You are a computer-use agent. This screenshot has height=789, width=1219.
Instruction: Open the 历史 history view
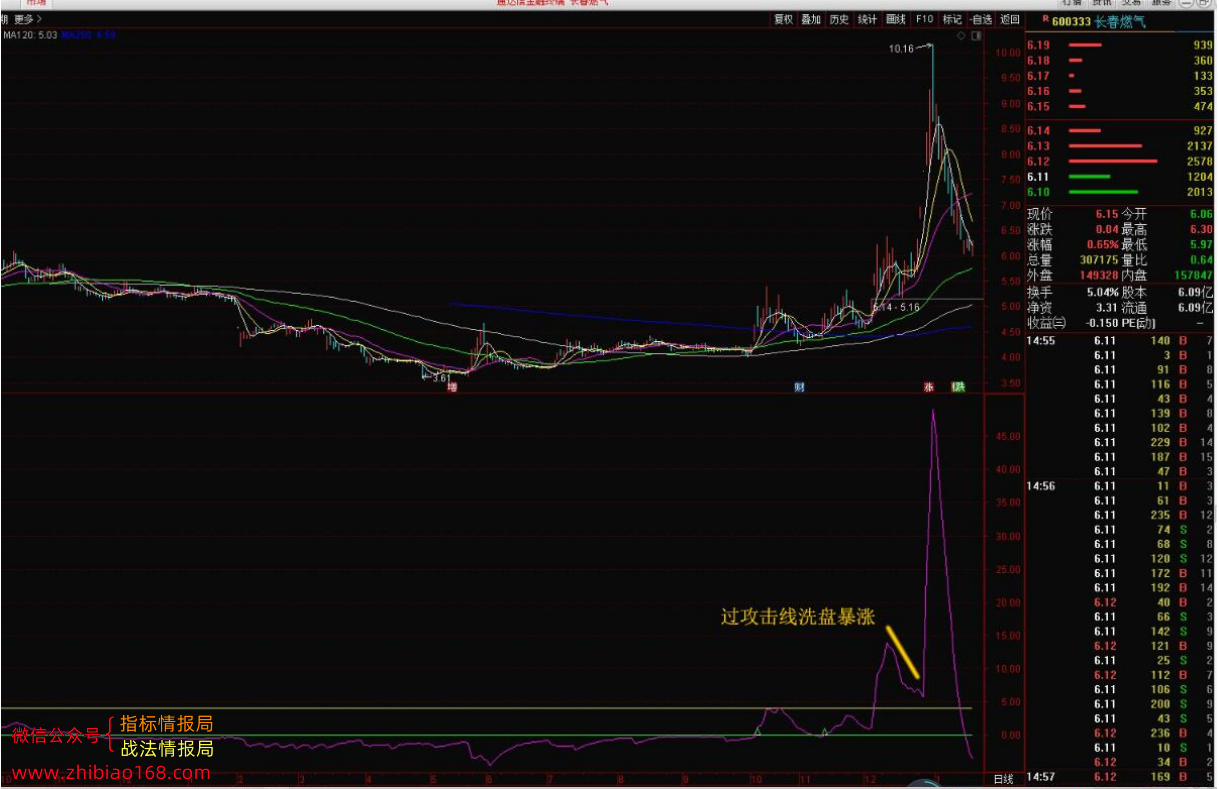(839, 19)
